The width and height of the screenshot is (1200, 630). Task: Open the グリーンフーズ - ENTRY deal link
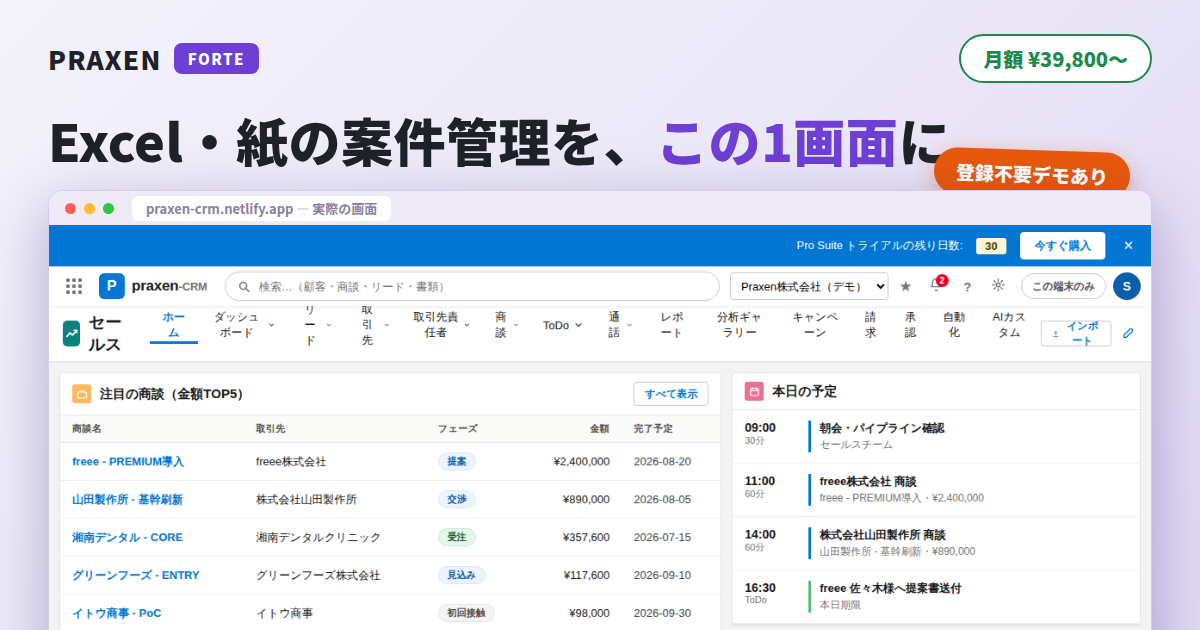click(136, 575)
